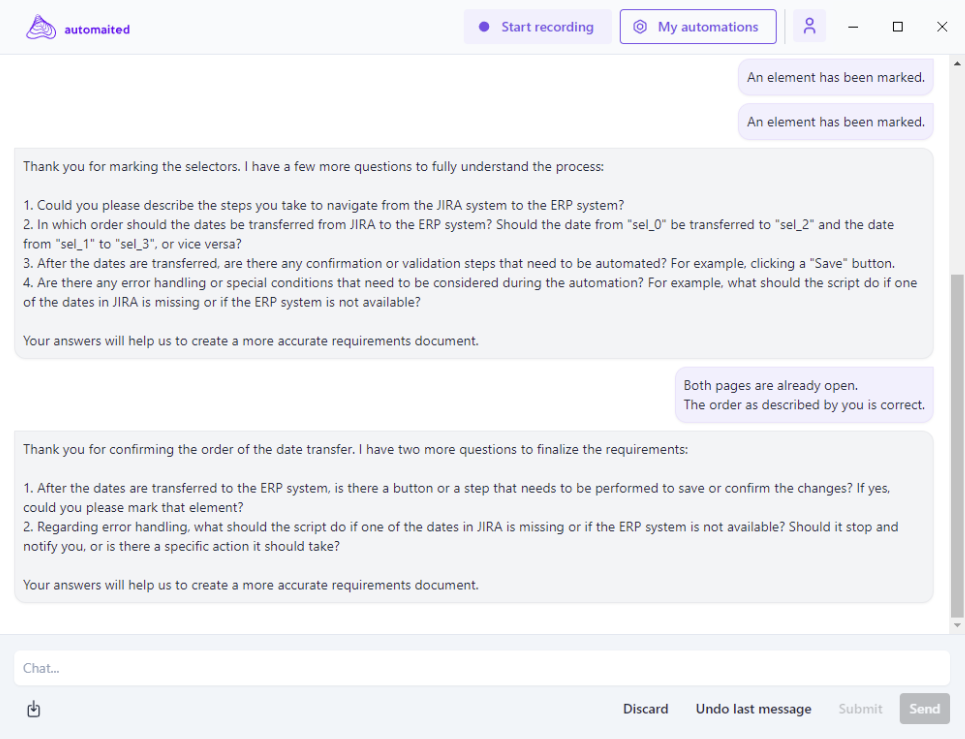Undo last message
Image resolution: width=965 pixels, height=739 pixels.
click(753, 709)
